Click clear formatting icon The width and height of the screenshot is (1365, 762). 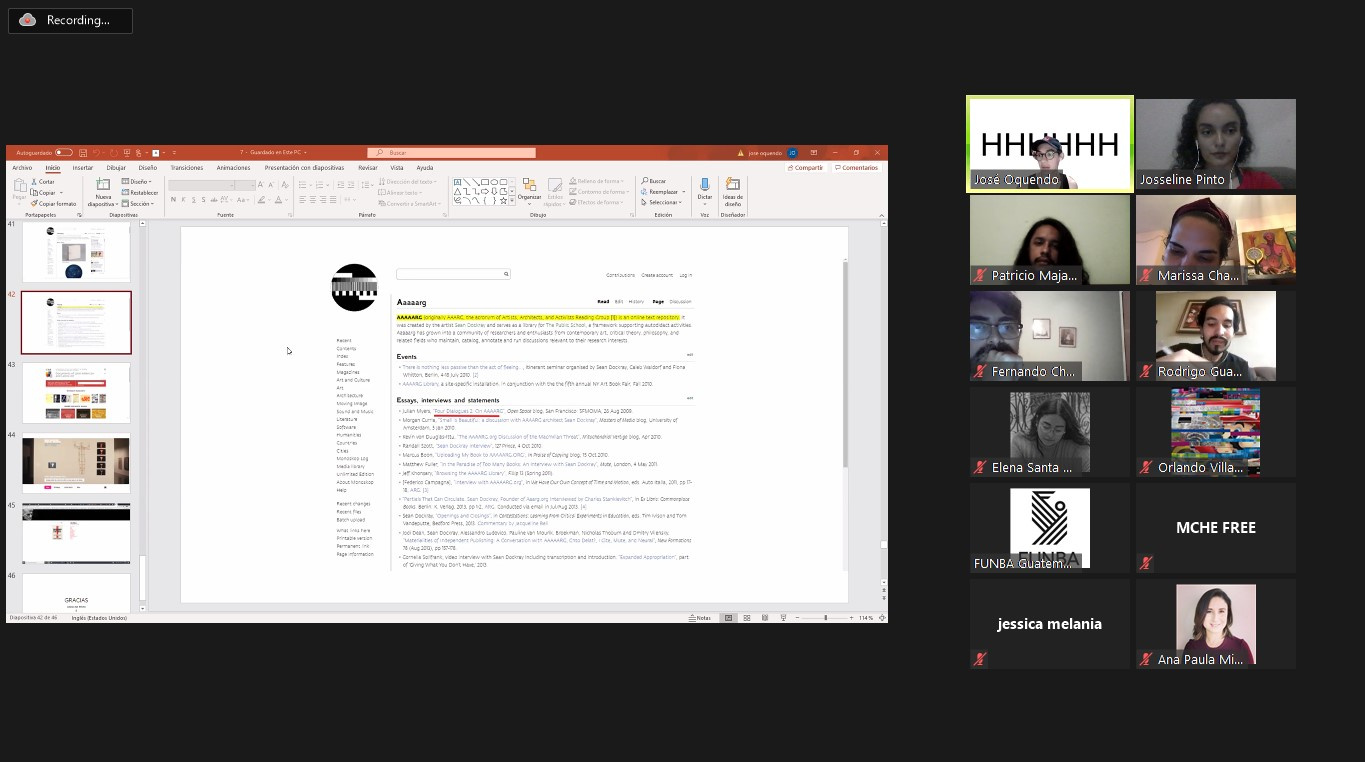[x=285, y=185]
